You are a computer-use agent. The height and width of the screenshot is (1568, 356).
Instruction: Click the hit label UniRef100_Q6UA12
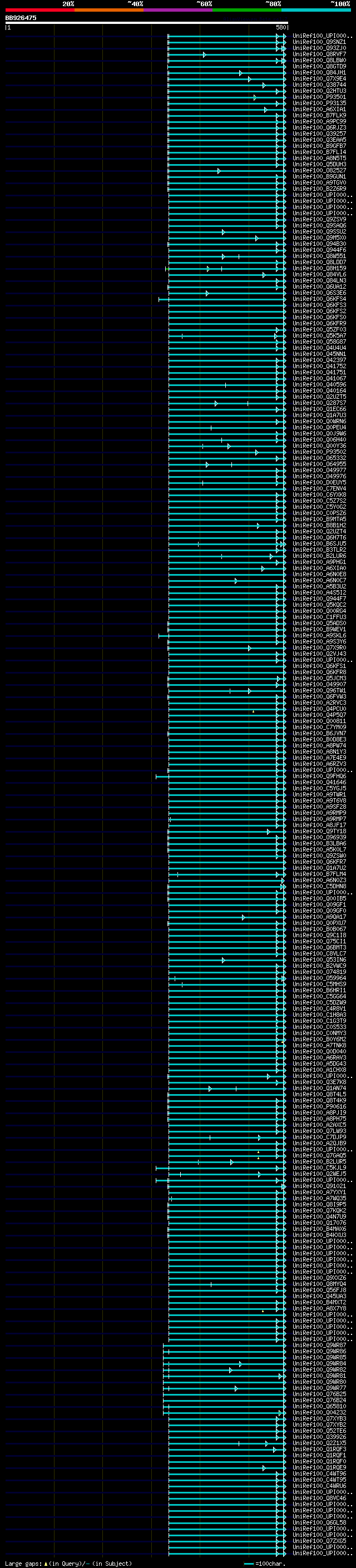pos(319,286)
